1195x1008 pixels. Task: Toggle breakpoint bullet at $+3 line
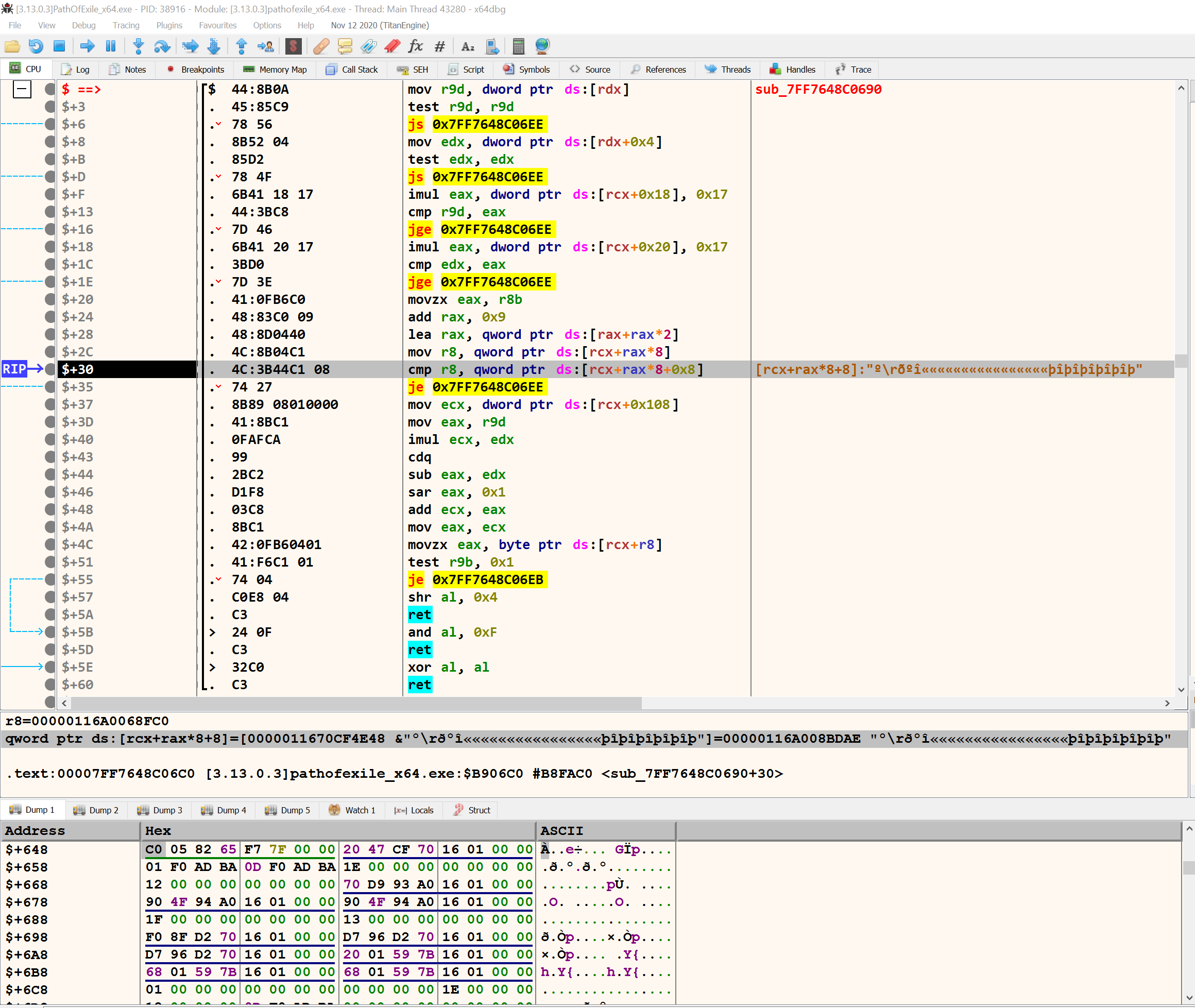click(50, 107)
